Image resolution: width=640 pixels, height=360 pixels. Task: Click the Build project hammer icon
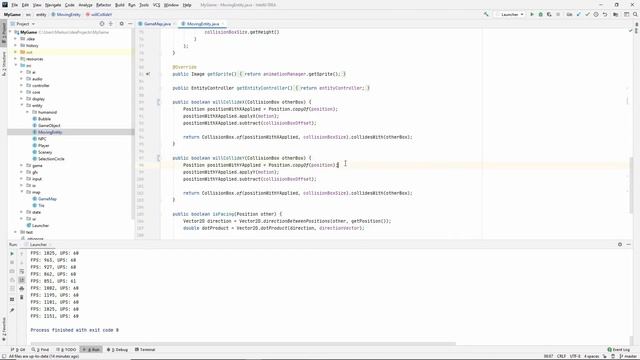click(x=486, y=14)
